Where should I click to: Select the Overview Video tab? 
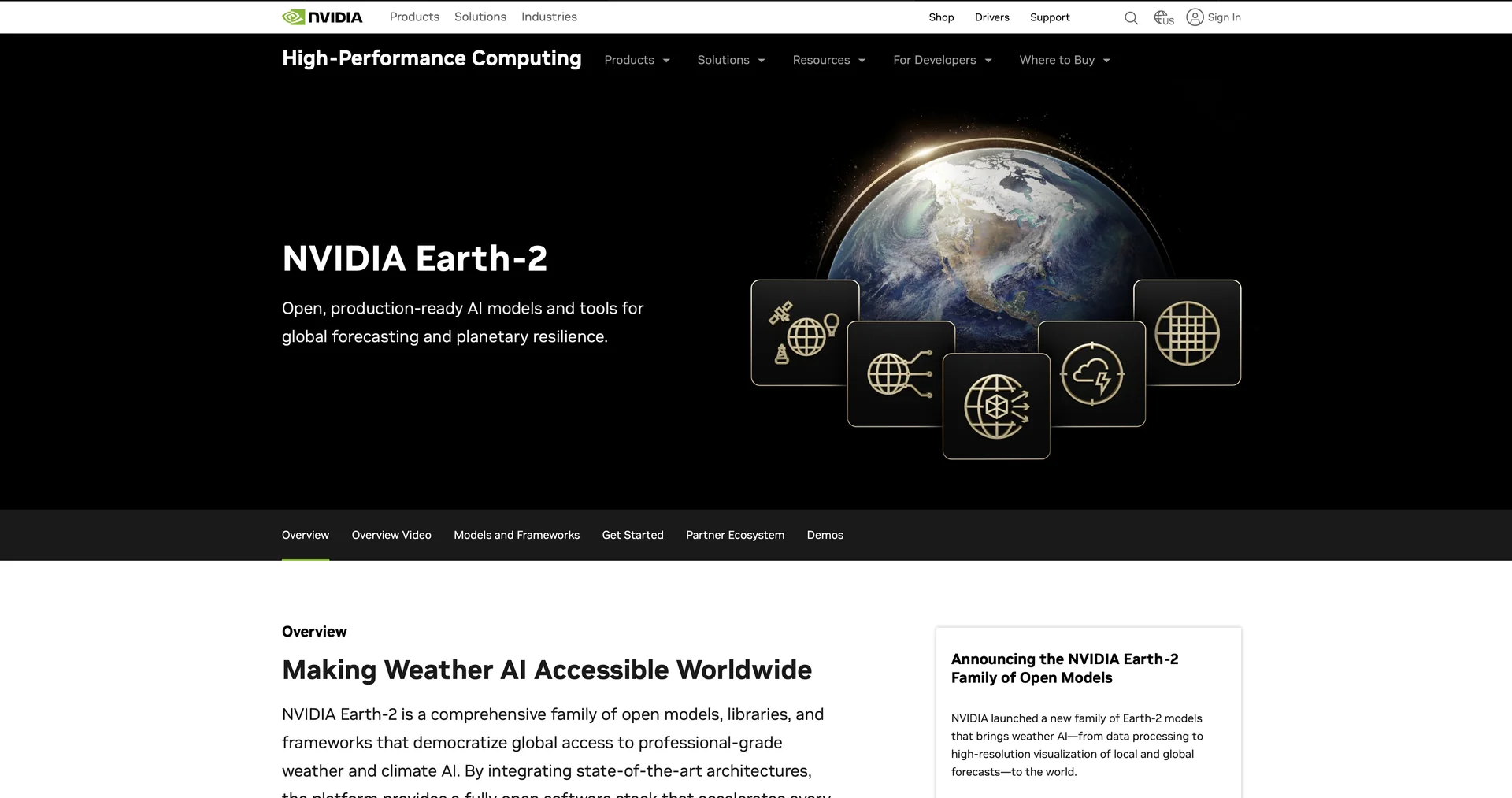391,535
